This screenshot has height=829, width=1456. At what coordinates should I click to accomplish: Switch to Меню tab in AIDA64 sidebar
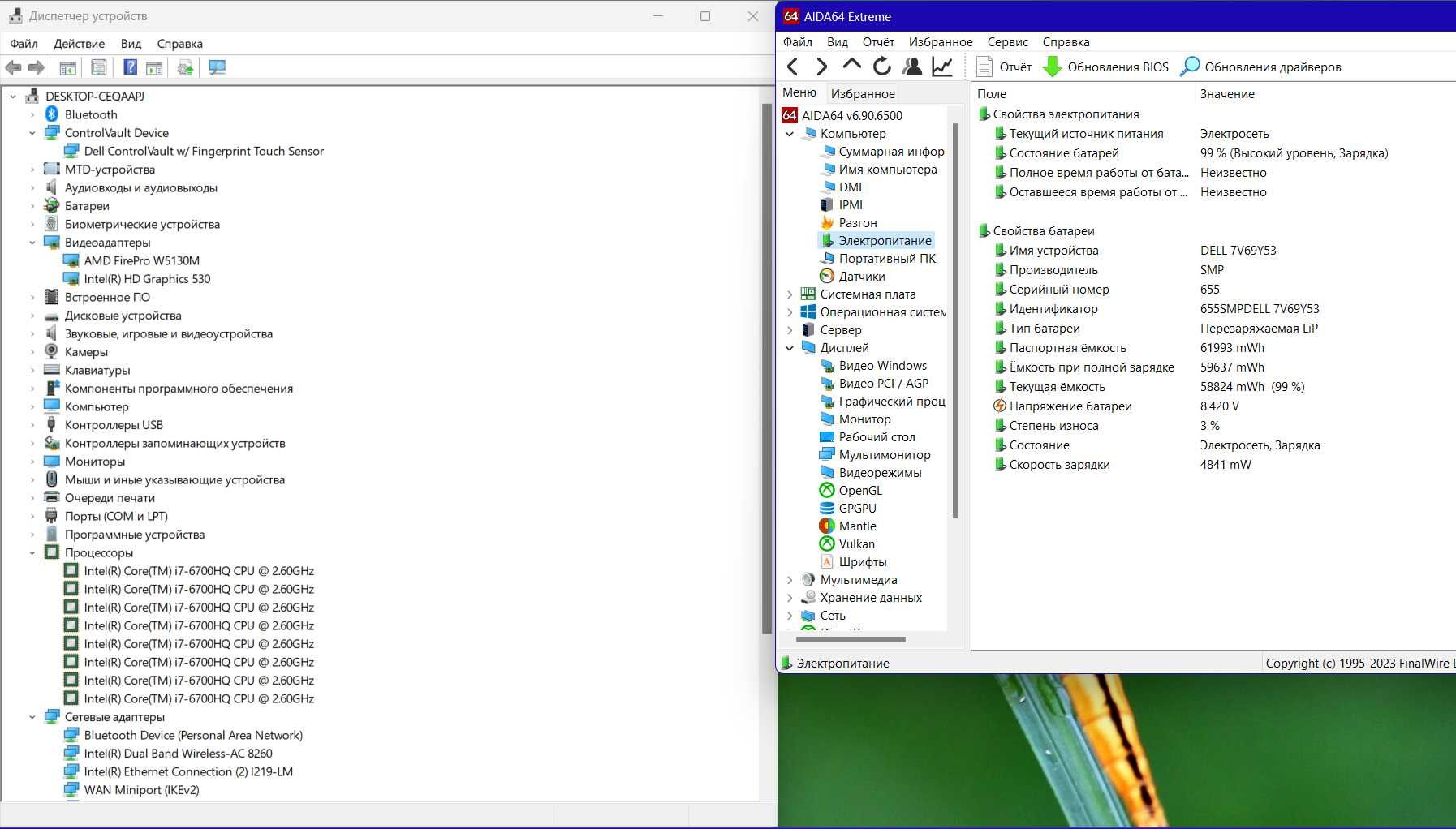click(x=799, y=92)
